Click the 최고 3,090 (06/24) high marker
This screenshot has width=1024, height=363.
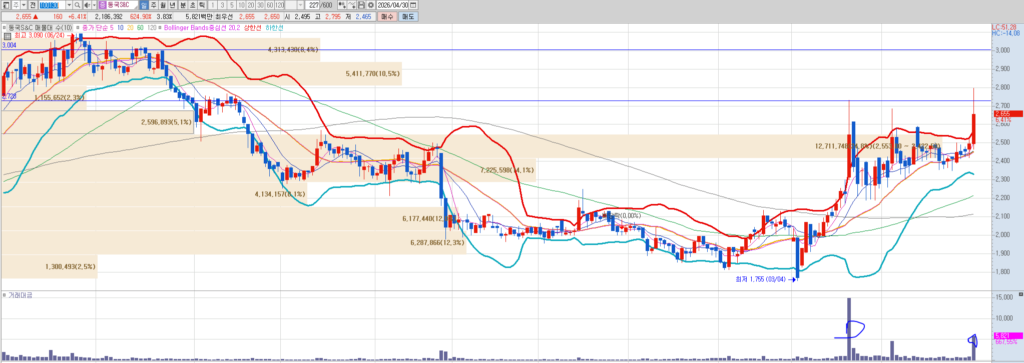coord(39,36)
